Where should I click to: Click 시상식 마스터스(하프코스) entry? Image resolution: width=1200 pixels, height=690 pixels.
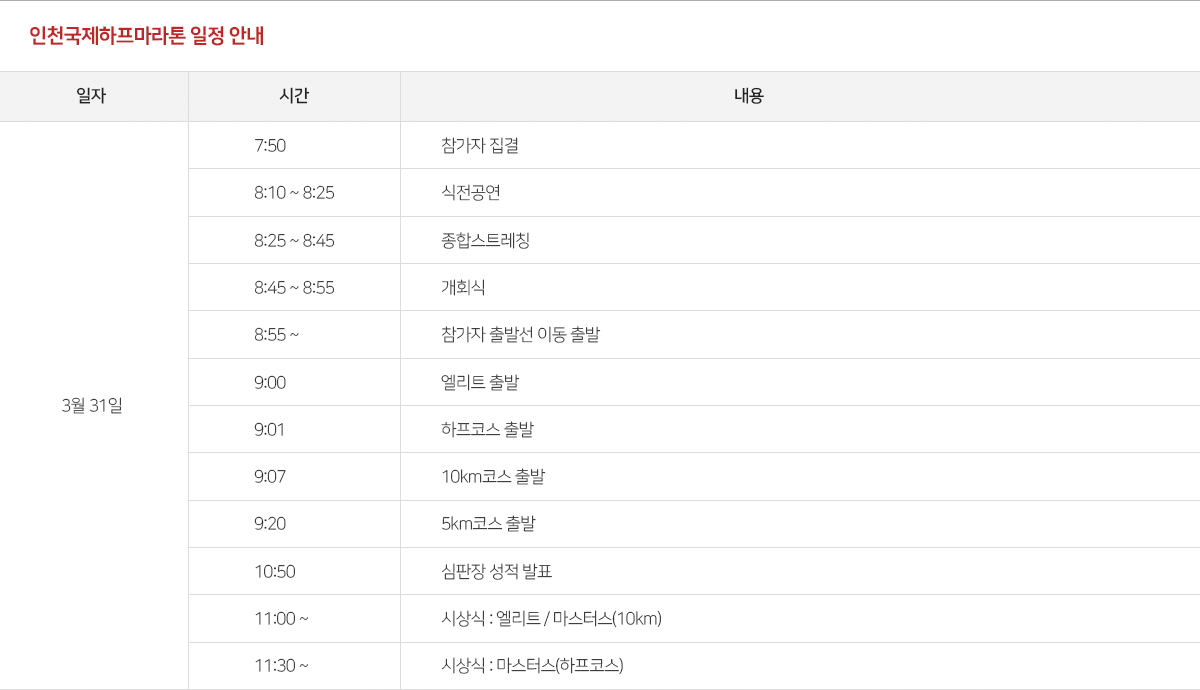[x=532, y=665]
